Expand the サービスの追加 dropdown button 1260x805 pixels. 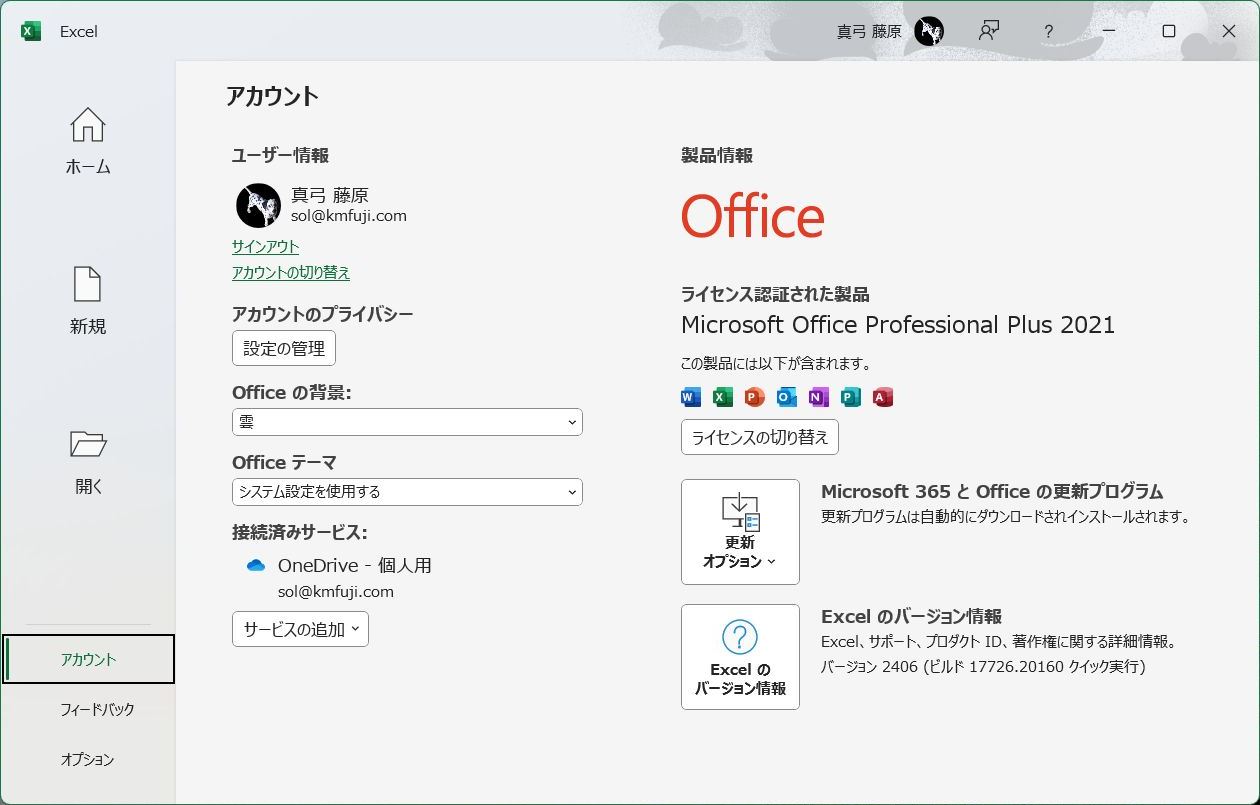(300, 629)
